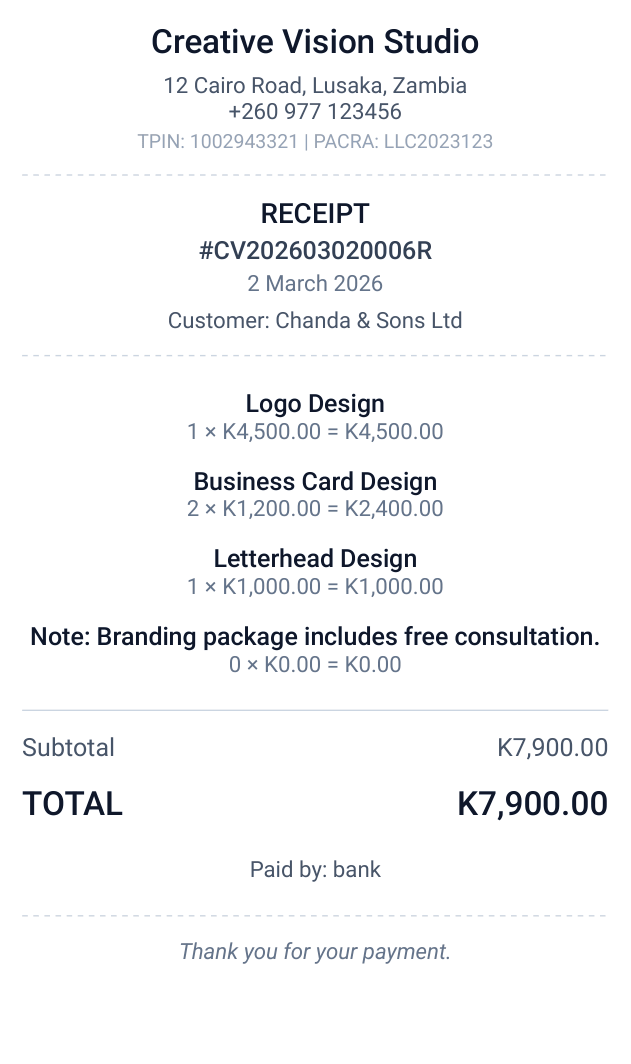This screenshot has height=1064, width=631.
Task: Click the bold TOTAL amount K7,900.00
Action: pyautogui.click(x=532, y=804)
